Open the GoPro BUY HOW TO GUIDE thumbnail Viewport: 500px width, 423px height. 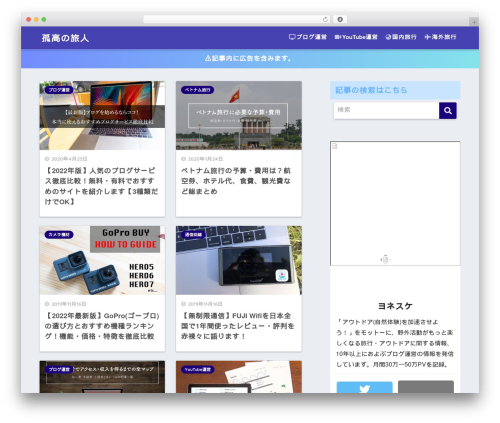click(102, 260)
